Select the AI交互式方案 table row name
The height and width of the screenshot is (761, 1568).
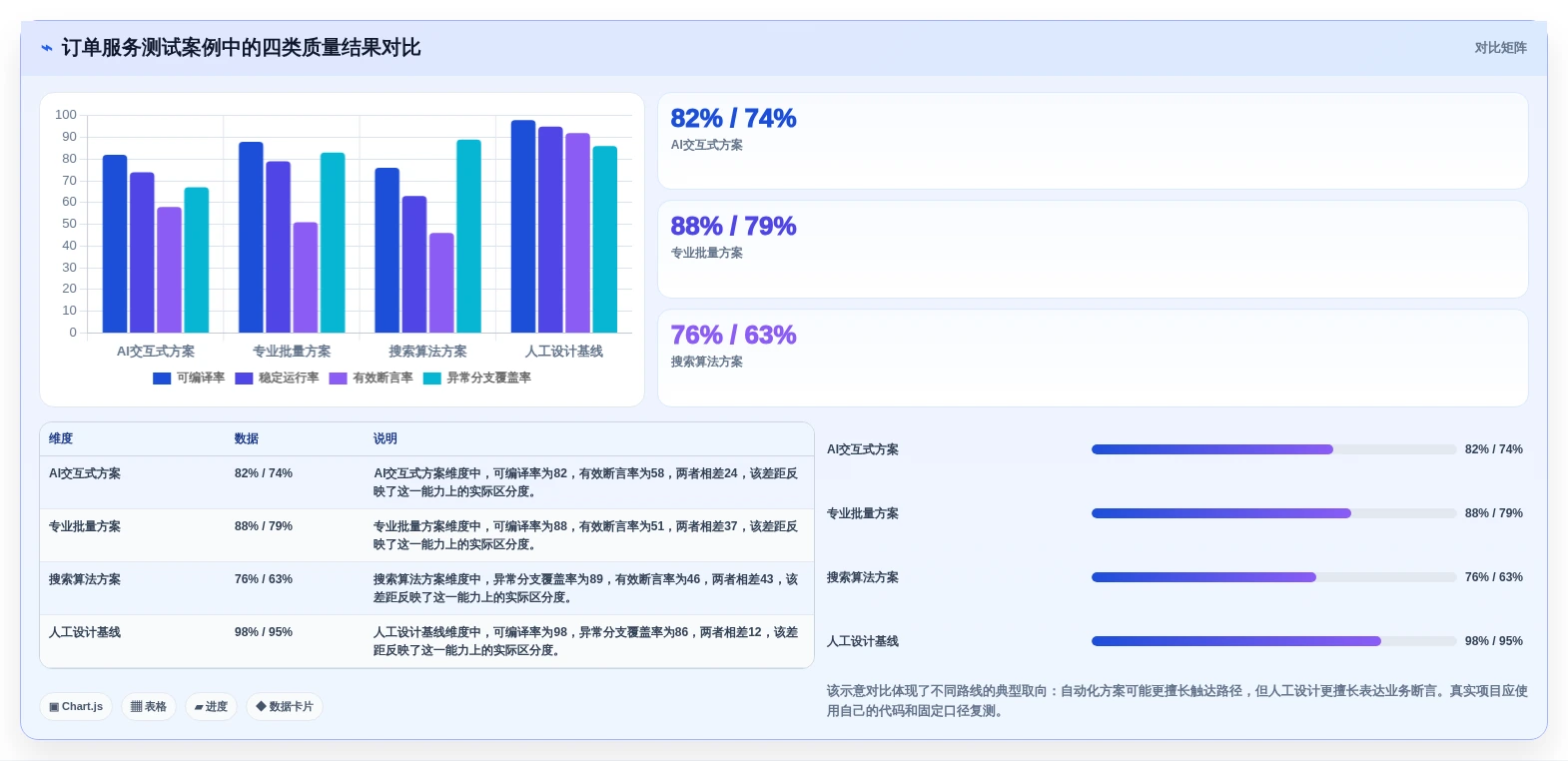(x=85, y=473)
